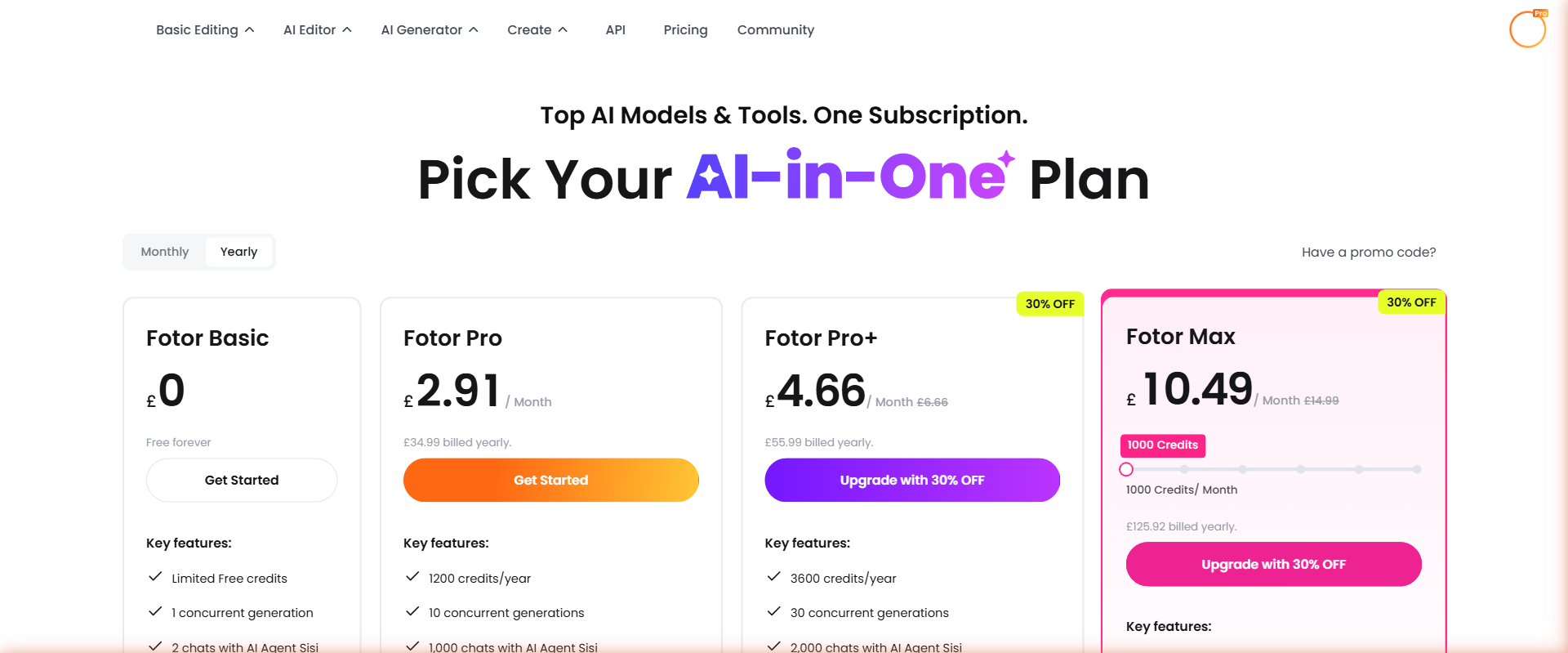1568x653 pixels.
Task: Select the Pricing nav item
Action: pyautogui.click(x=685, y=29)
